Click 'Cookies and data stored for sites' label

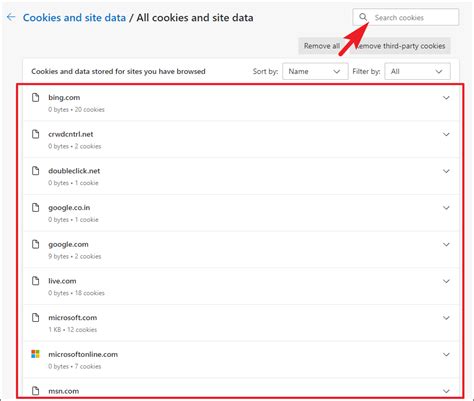tap(118, 71)
